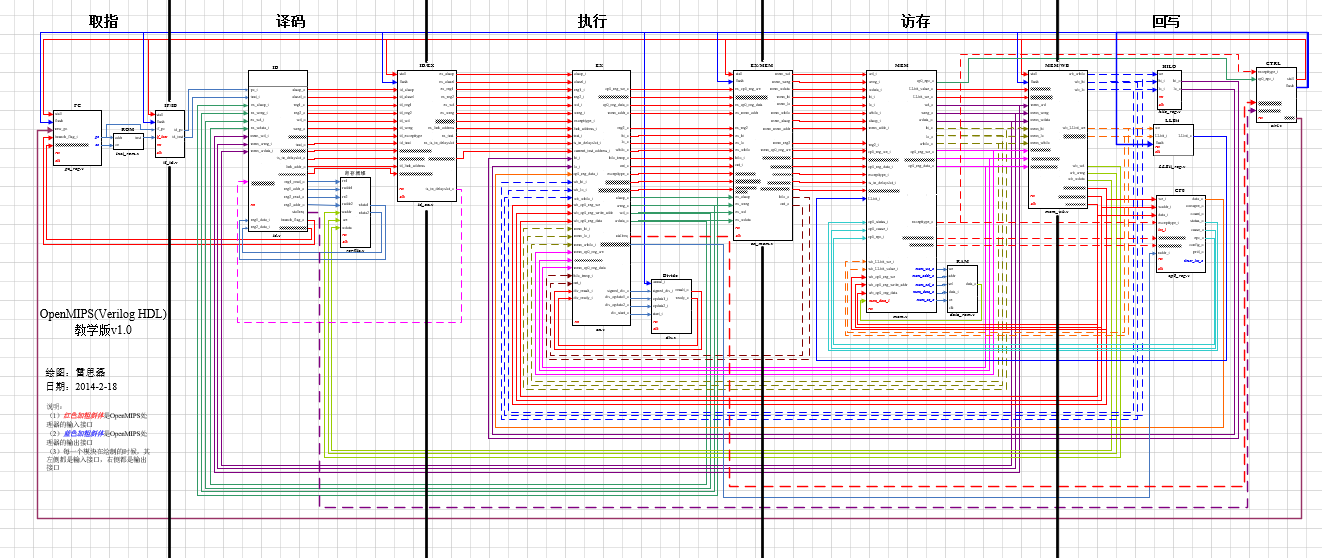Image resolution: width=1322 pixels, height=558 pixels.
Task: Select the IF/ID pipeline register block
Action: [x=170, y=134]
